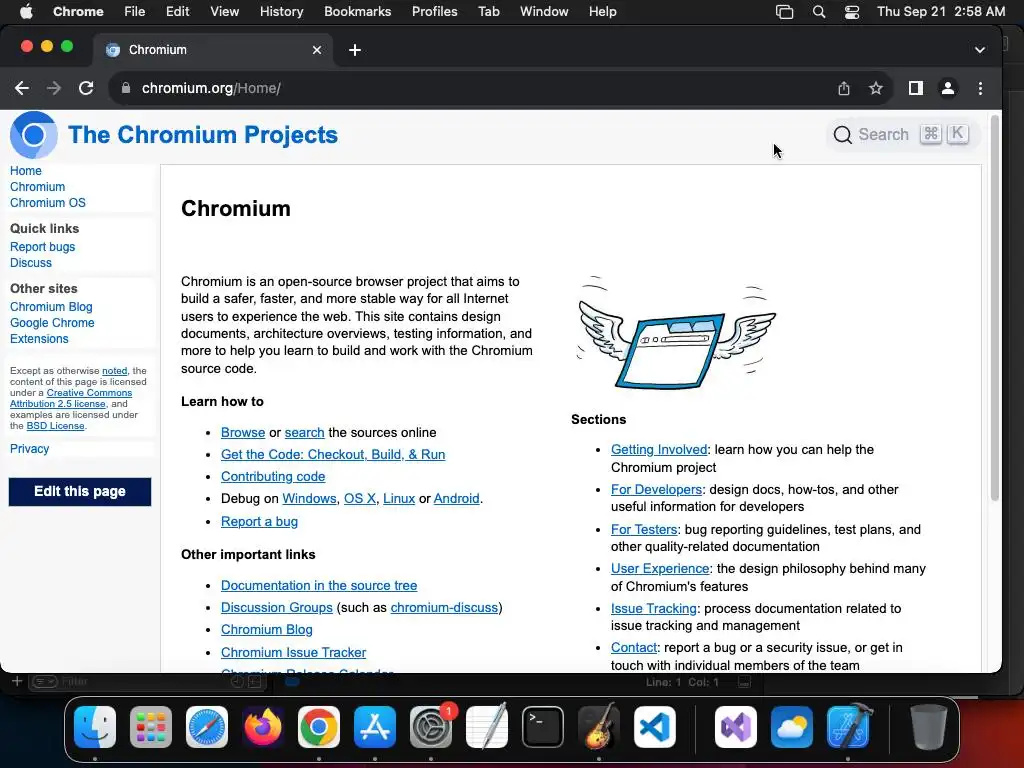Click the Edit this page button

pyautogui.click(x=80, y=492)
